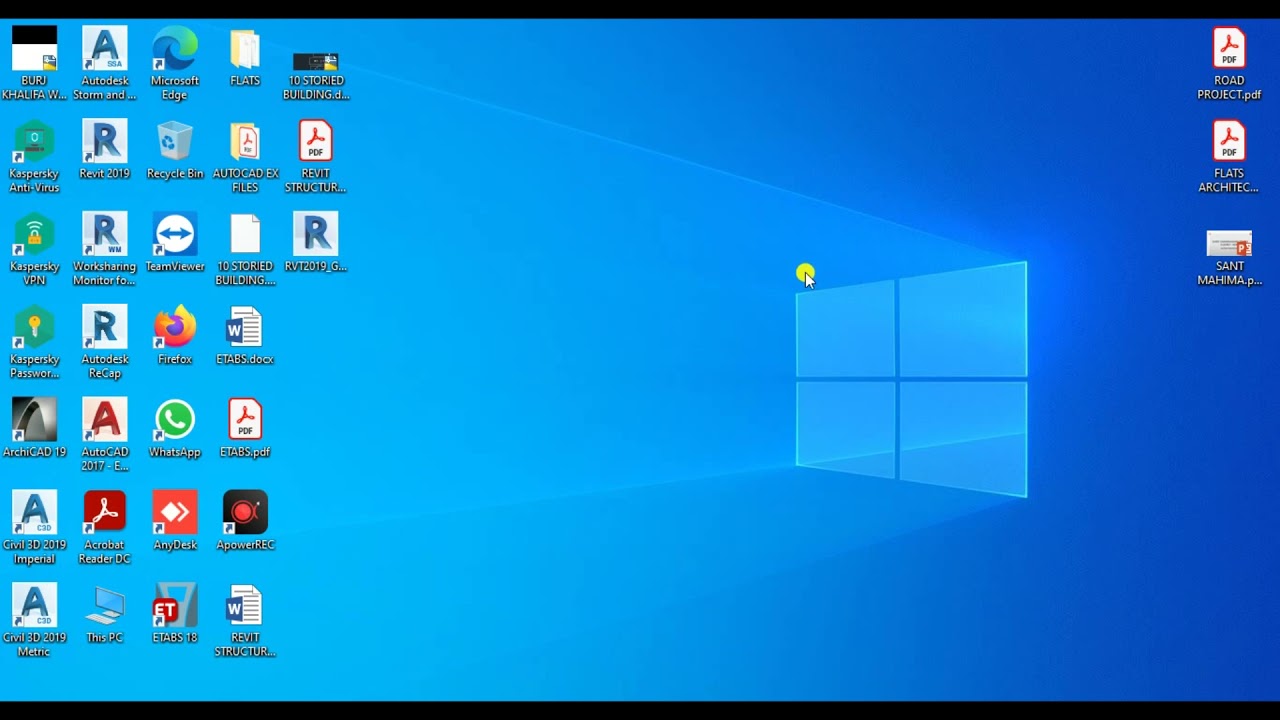The width and height of the screenshot is (1280, 720).
Task: Select REVIT STRUCTUR... PDF file icon
Action: pos(316,156)
